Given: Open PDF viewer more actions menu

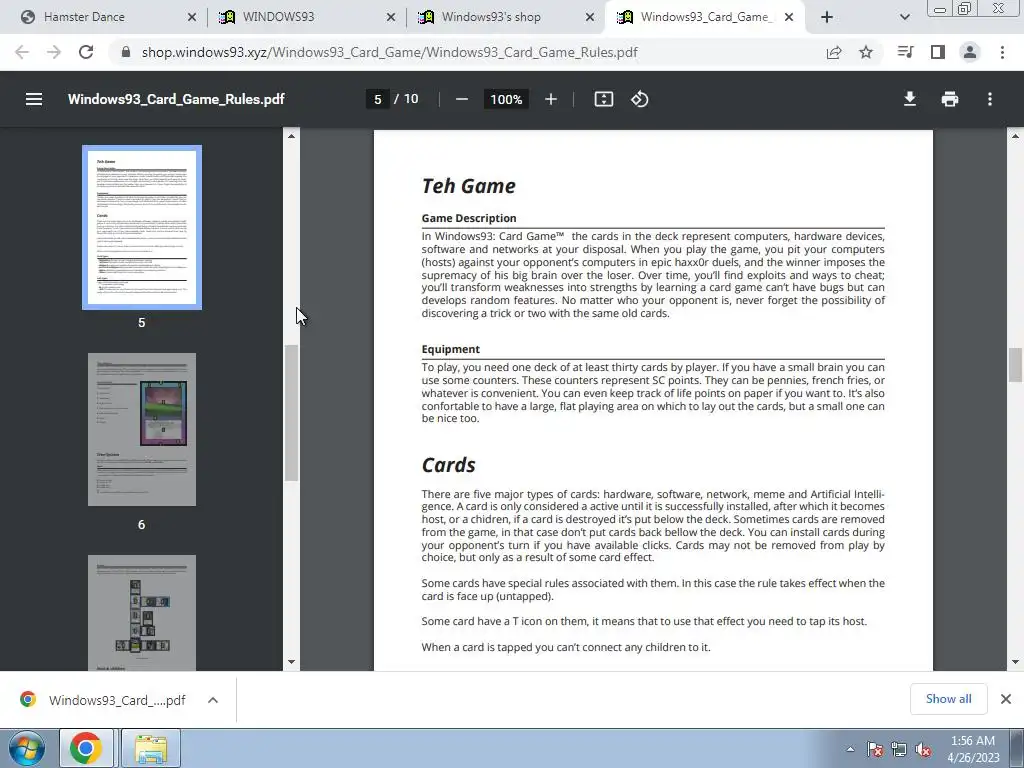Looking at the screenshot, I should pos(990,99).
